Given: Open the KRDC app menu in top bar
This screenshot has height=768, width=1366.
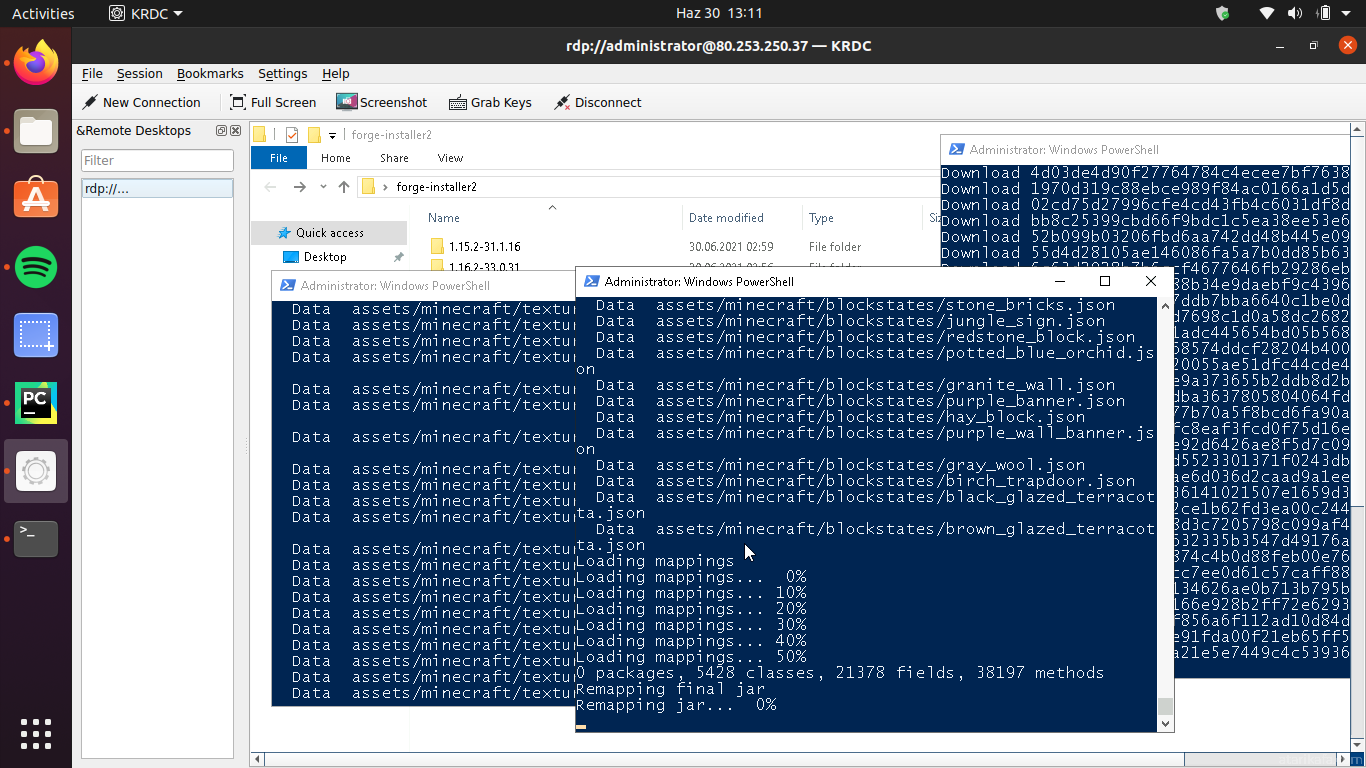Looking at the screenshot, I should [146, 13].
